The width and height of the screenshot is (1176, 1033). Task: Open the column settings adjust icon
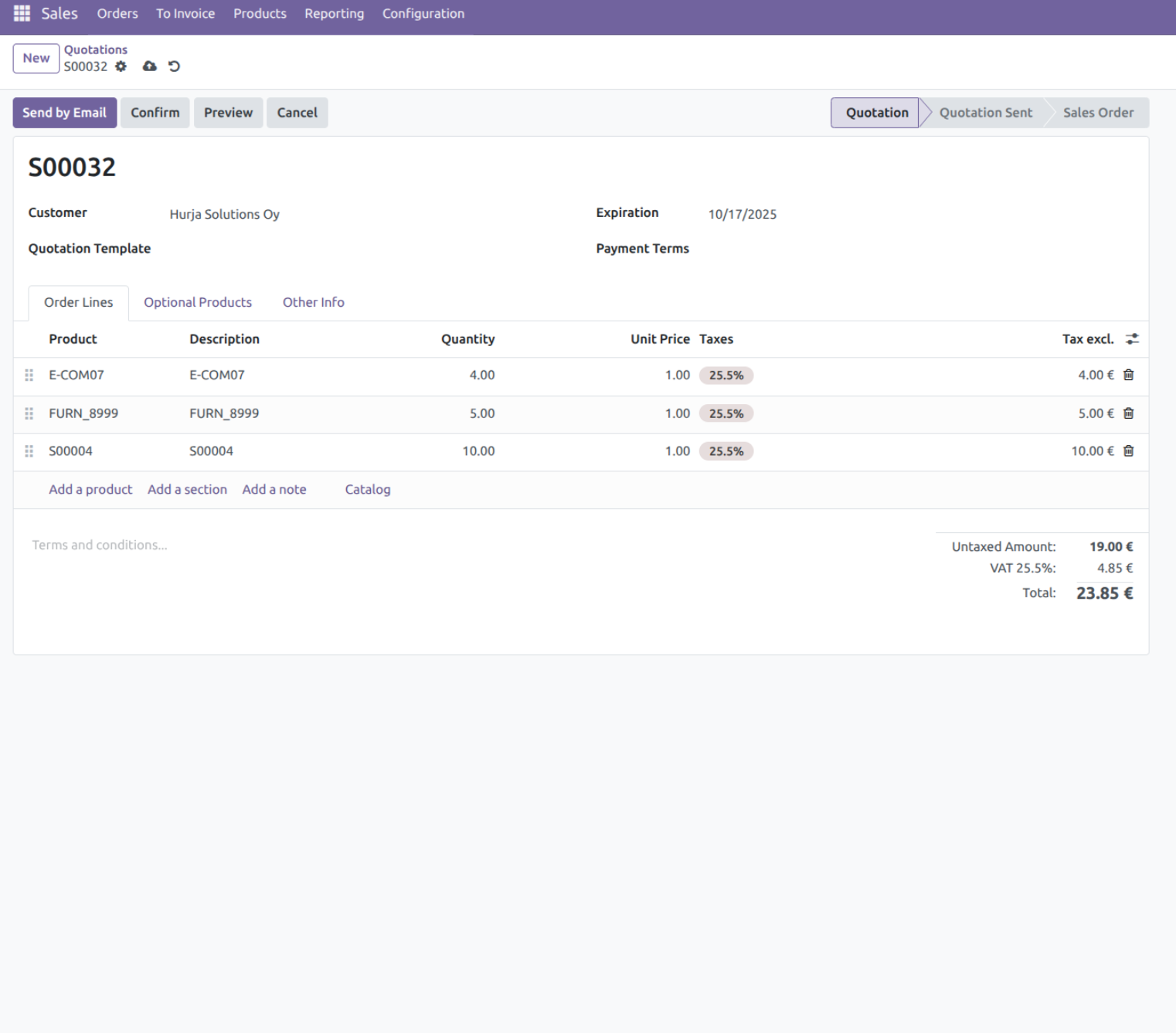tap(1132, 339)
